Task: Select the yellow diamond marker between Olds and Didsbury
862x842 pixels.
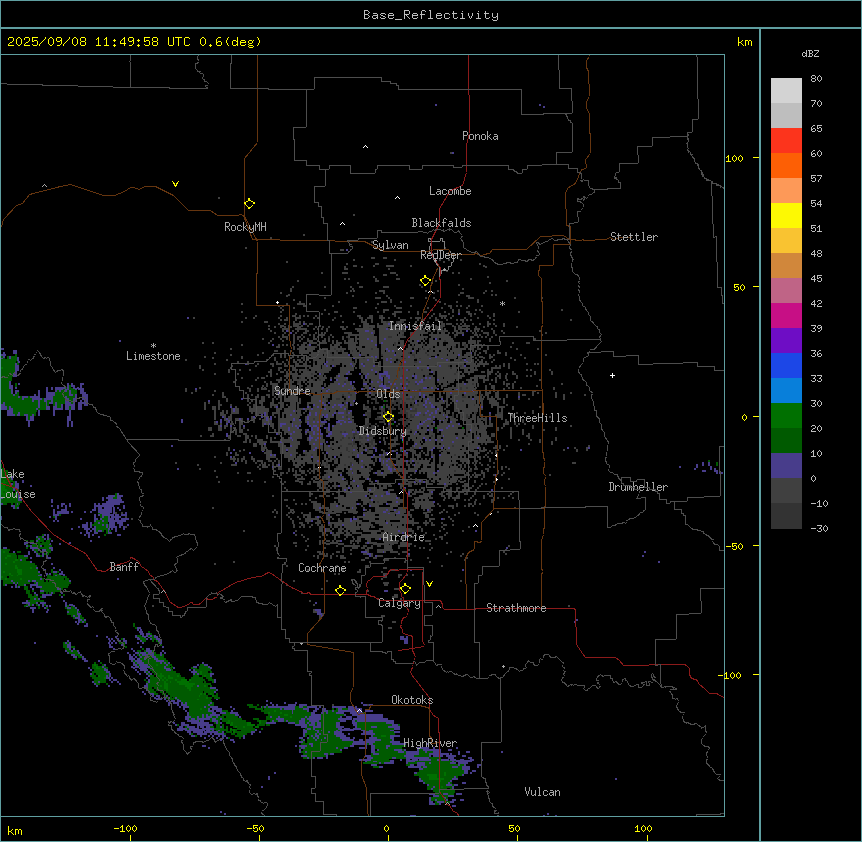Action: click(x=388, y=417)
